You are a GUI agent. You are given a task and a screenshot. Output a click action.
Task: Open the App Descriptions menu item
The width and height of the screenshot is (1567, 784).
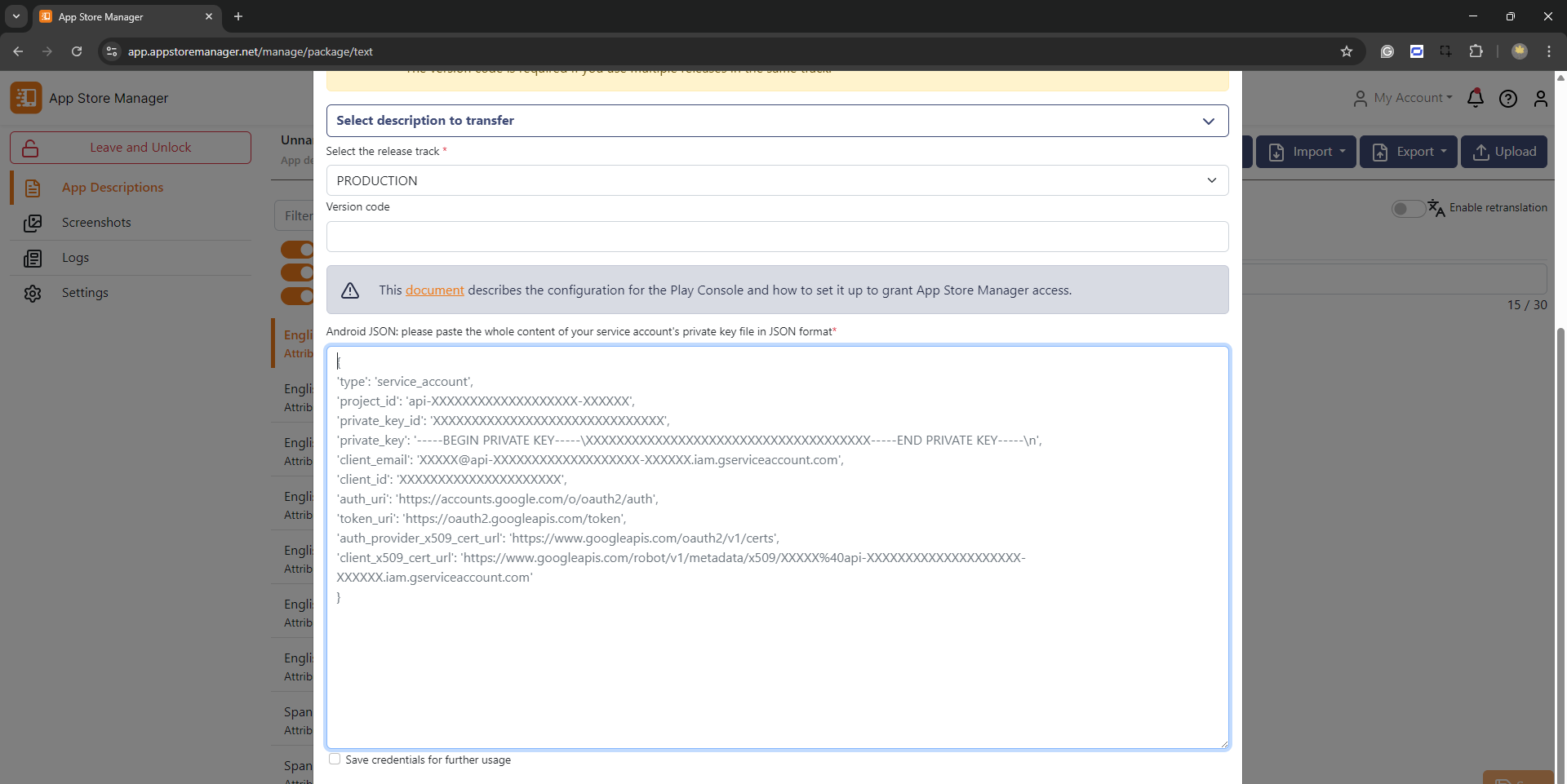pos(113,188)
